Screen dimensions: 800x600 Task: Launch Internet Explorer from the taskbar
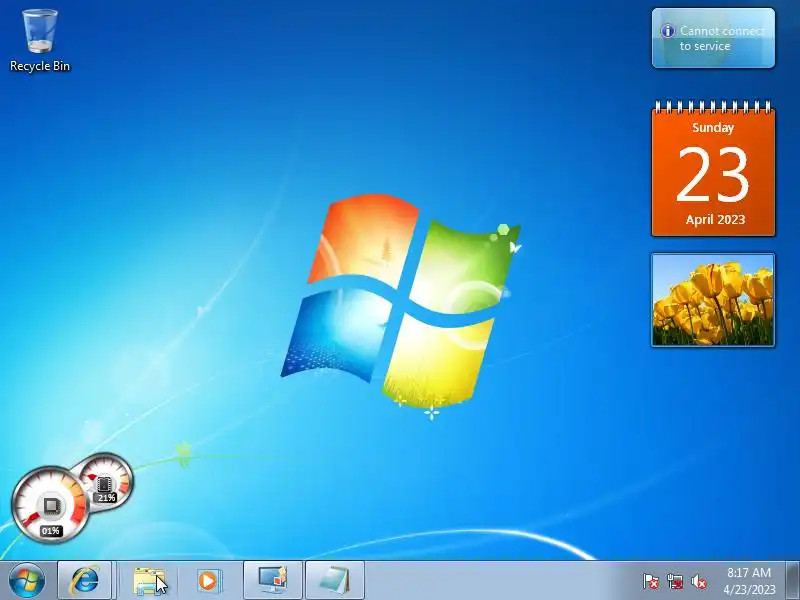(85, 580)
